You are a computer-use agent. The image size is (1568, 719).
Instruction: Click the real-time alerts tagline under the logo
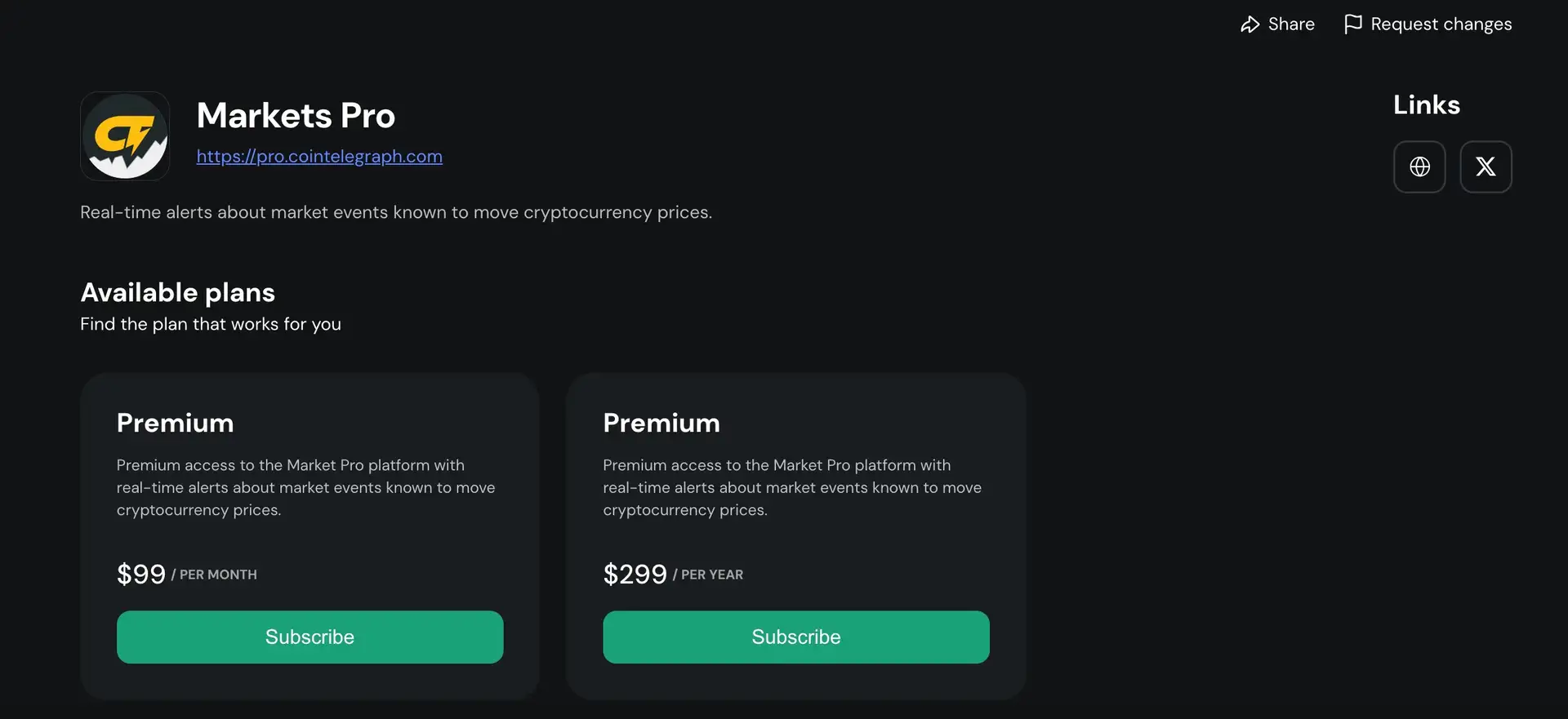(x=396, y=212)
